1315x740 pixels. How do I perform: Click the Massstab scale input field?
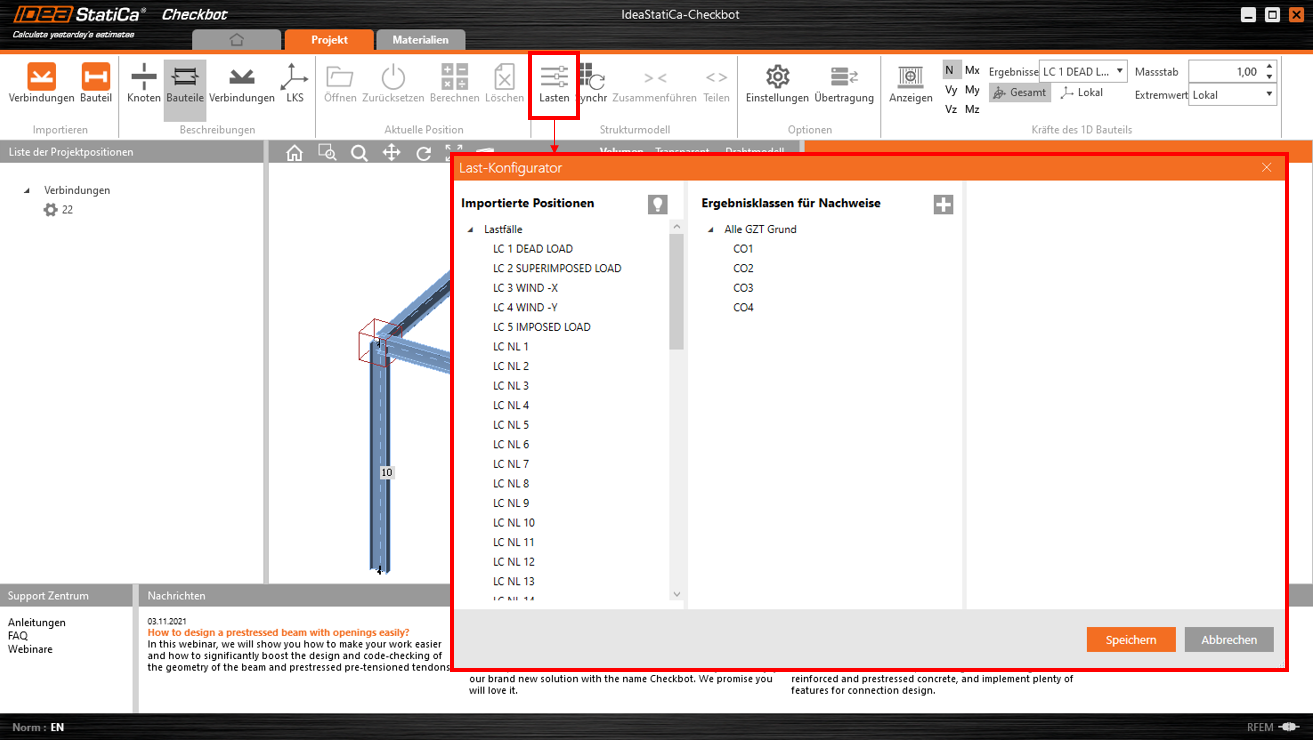coord(1225,72)
